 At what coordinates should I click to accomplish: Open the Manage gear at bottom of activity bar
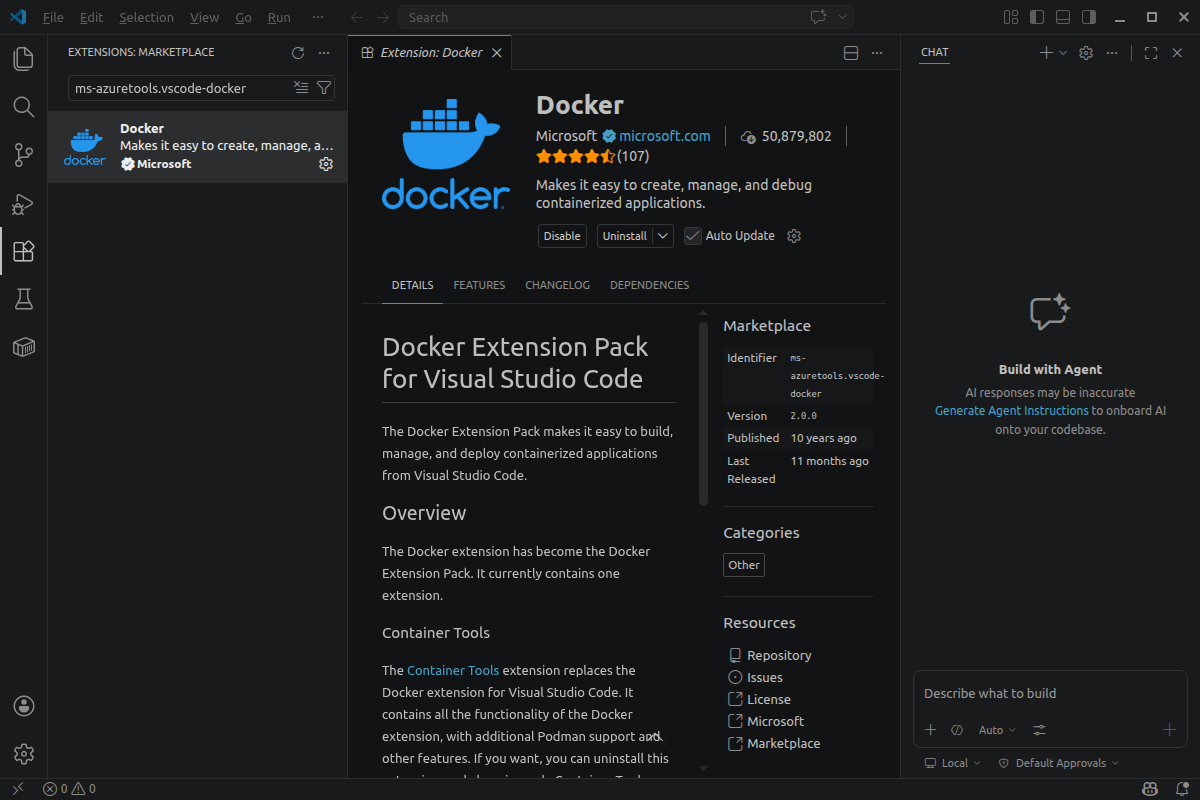point(24,754)
